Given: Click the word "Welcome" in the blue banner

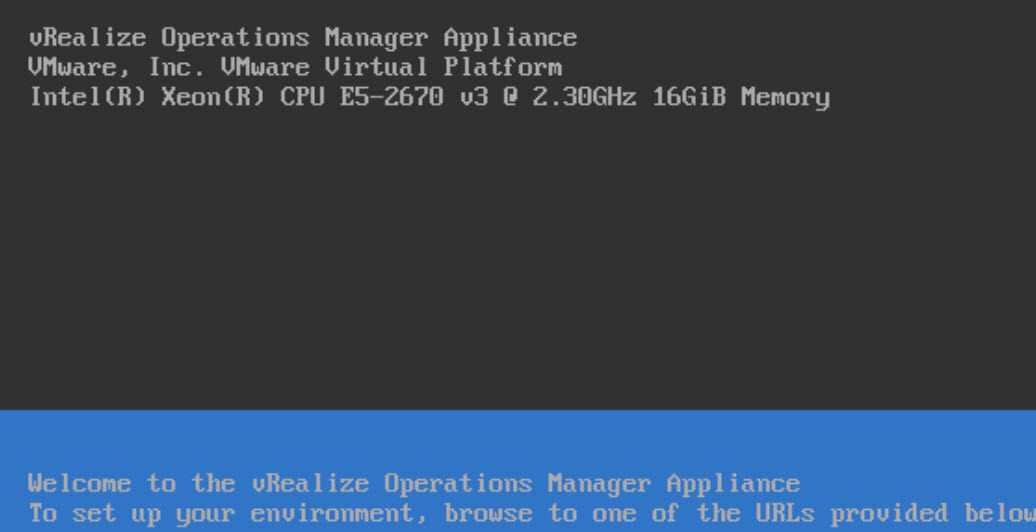Looking at the screenshot, I should click(x=80, y=484).
